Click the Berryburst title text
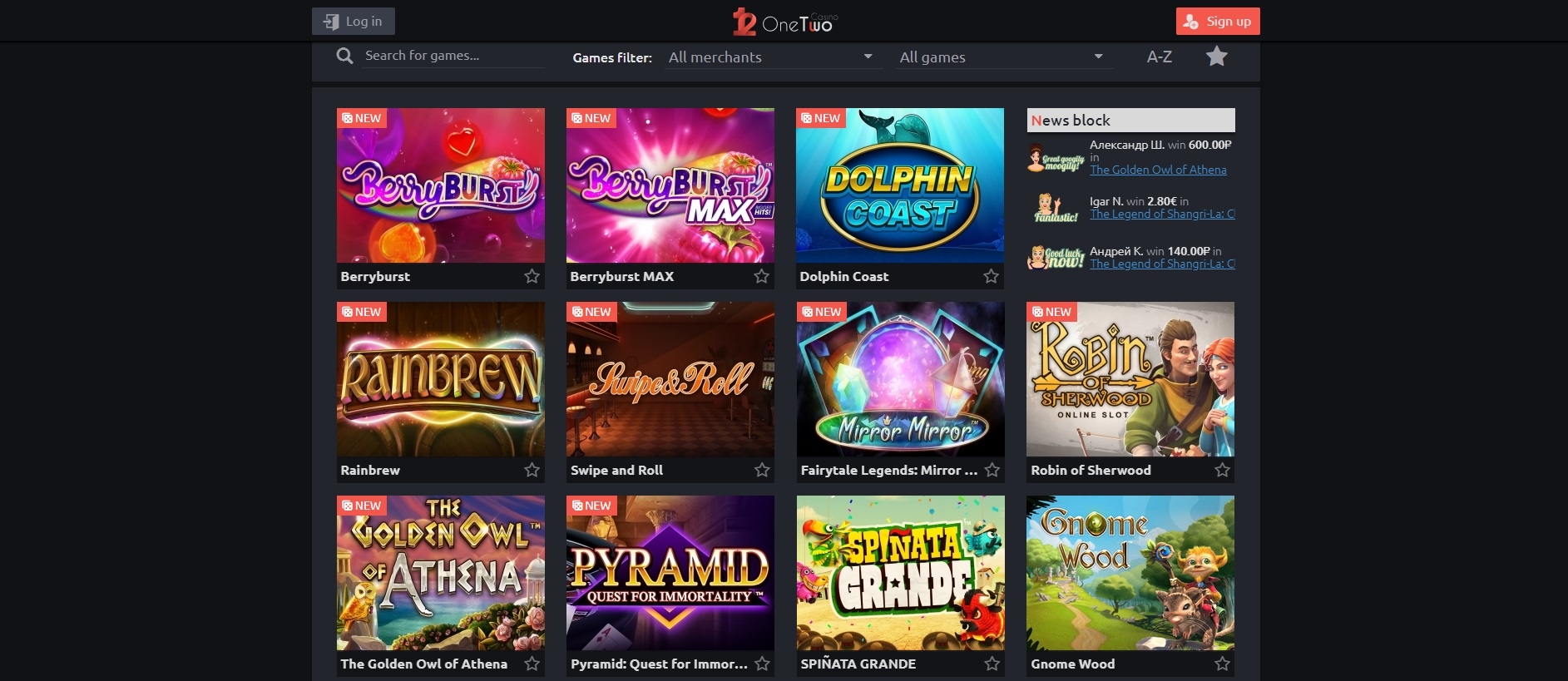The width and height of the screenshot is (1568, 681). (375, 276)
